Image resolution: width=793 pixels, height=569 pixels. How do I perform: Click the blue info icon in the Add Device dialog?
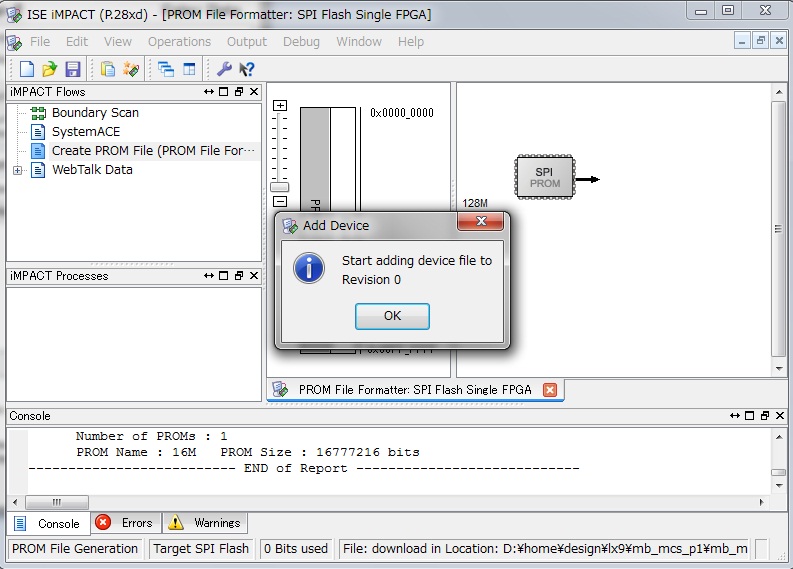[x=309, y=268]
